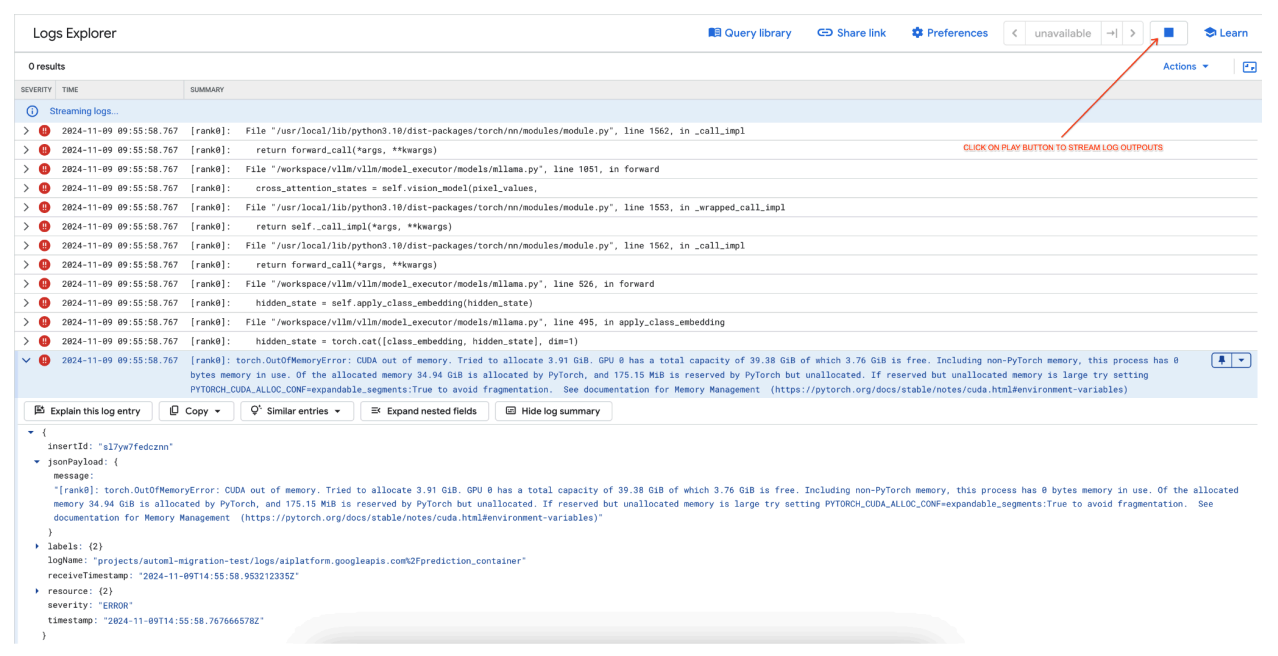The image size is (1278, 656).
Task: Hide log summary
Action: coord(554,411)
